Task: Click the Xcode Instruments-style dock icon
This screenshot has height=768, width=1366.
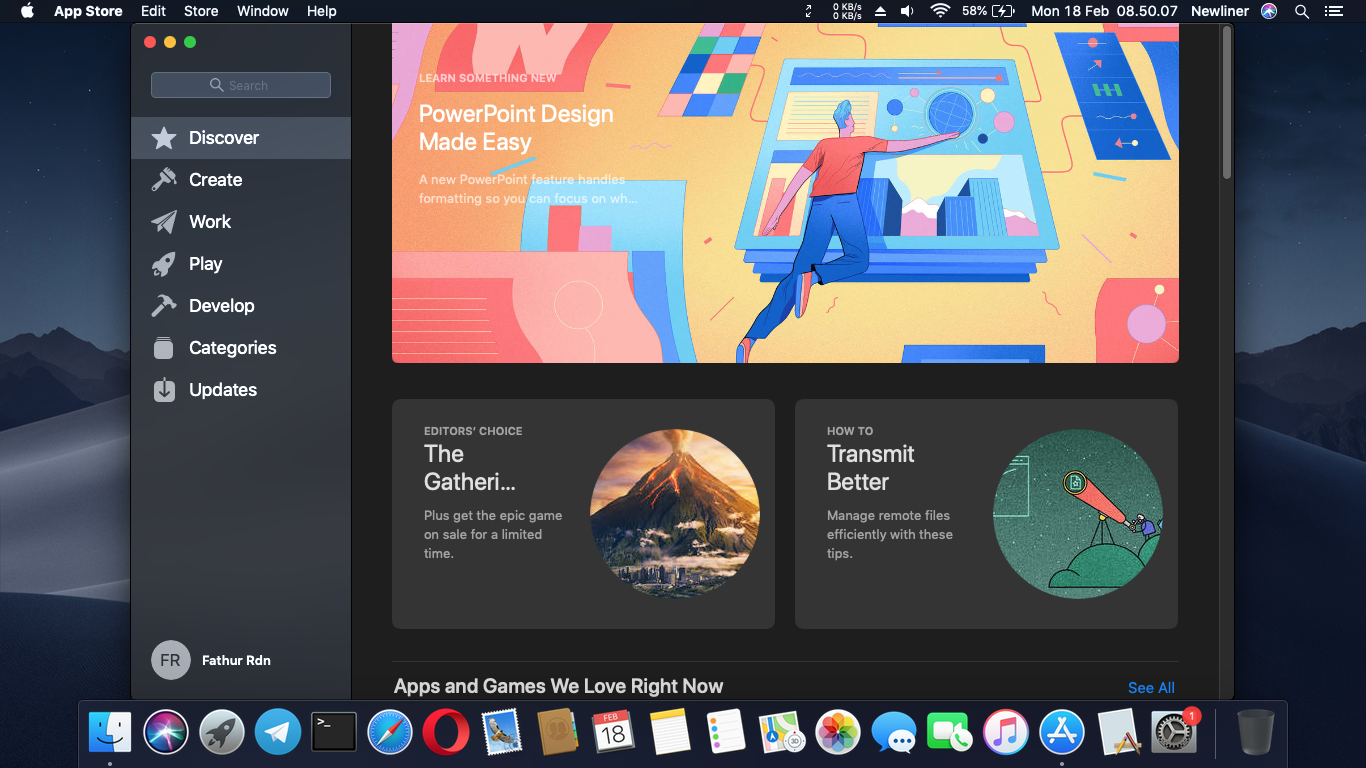Action: click(1118, 732)
